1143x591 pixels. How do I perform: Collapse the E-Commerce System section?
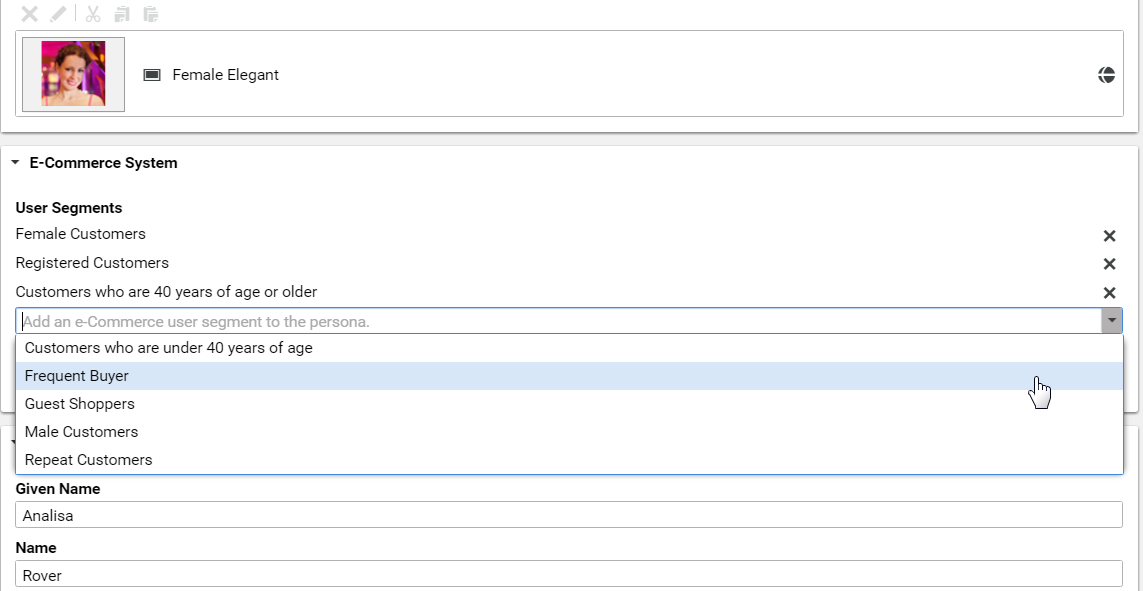click(x=15, y=162)
